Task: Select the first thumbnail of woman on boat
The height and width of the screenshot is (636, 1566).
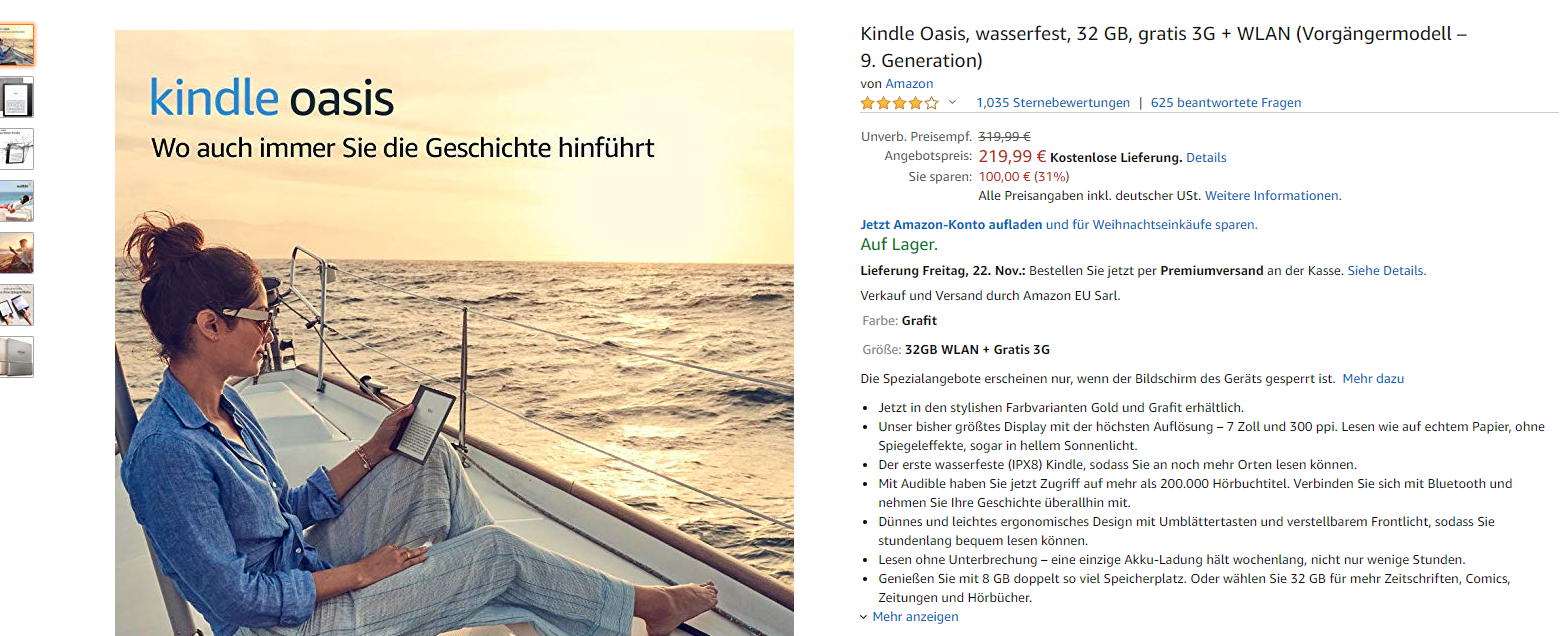Action: point(16,44)
